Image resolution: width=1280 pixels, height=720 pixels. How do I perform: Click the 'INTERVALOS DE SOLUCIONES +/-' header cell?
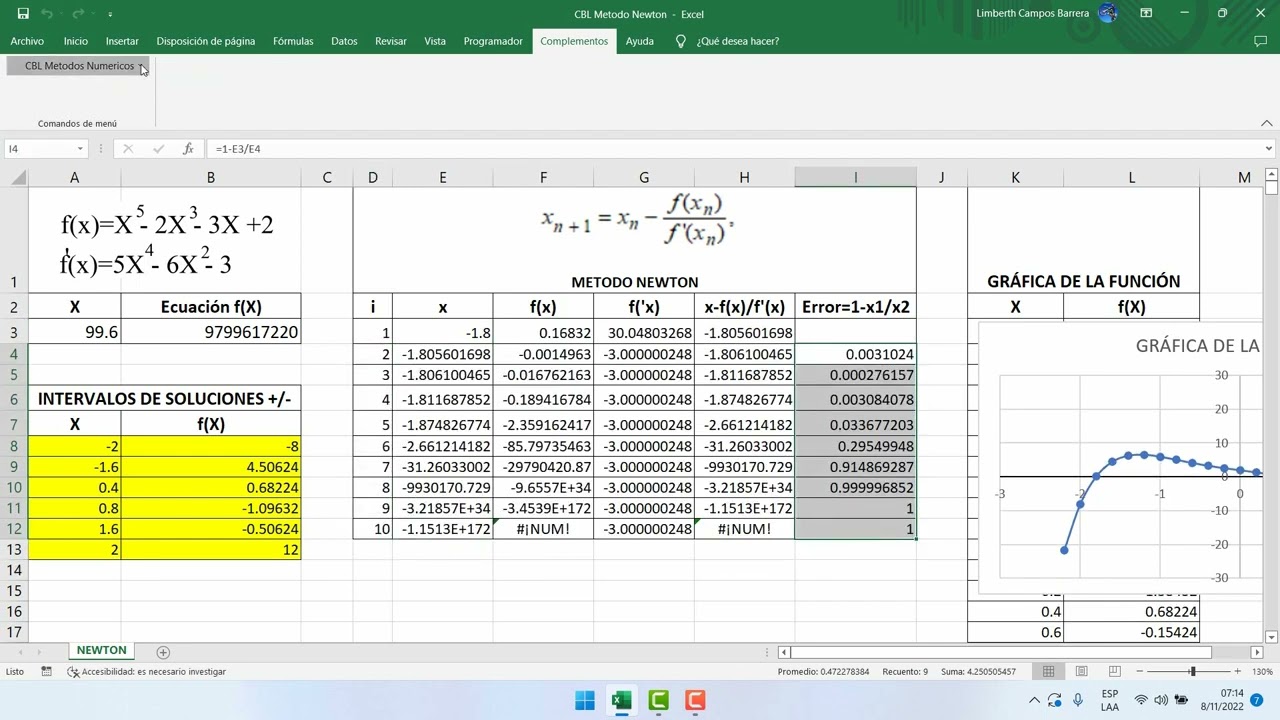coord(164,399)
